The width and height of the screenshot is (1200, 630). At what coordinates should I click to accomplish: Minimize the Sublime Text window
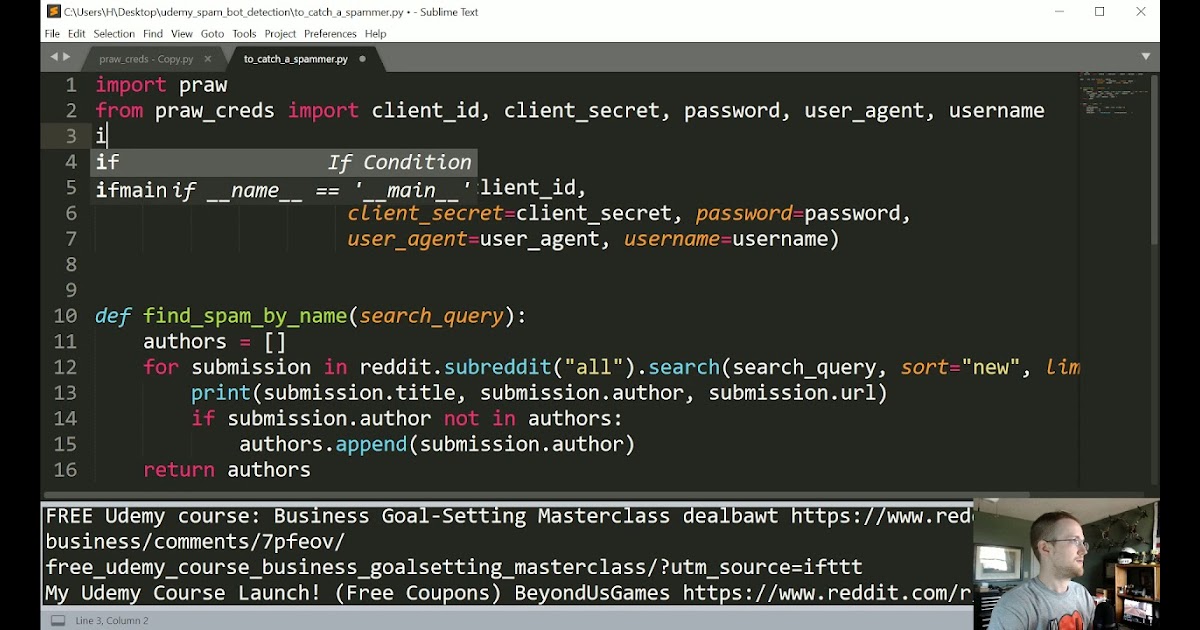pyautogui.click(x=1059, y=12)
